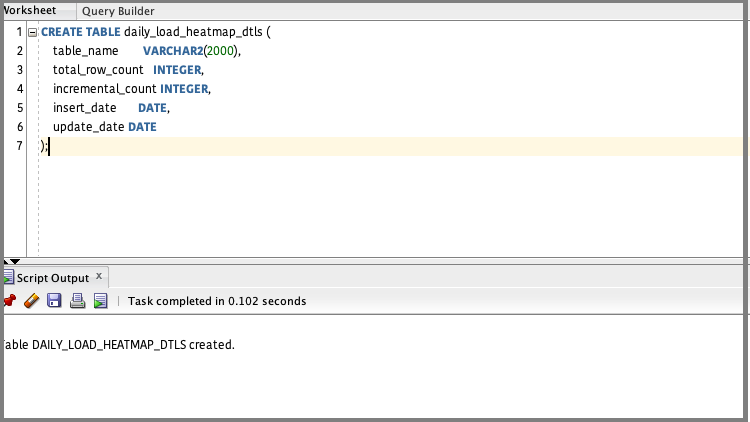Click line number 1 in the gutter
Screen dimensions: 750x422
(19, 32)
